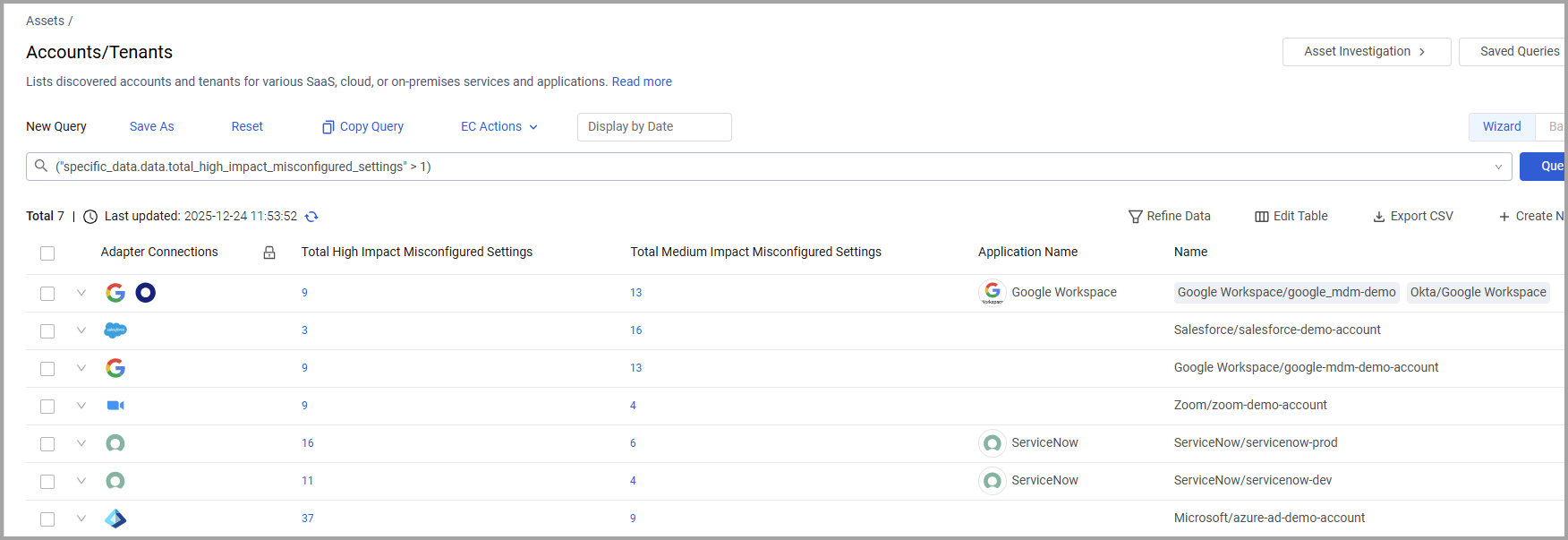Click the Save As button

pyautogui.click(x=151, y=127)
